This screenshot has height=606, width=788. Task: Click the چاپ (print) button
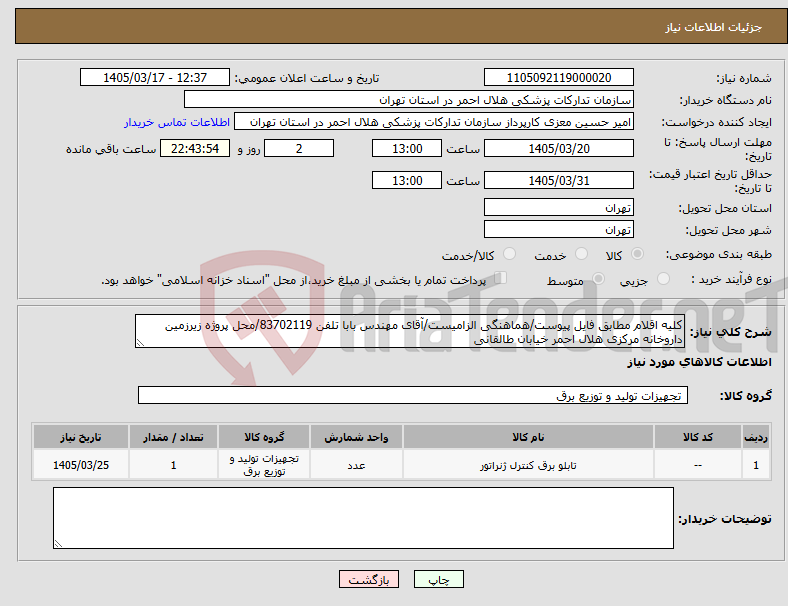(438, 579)
